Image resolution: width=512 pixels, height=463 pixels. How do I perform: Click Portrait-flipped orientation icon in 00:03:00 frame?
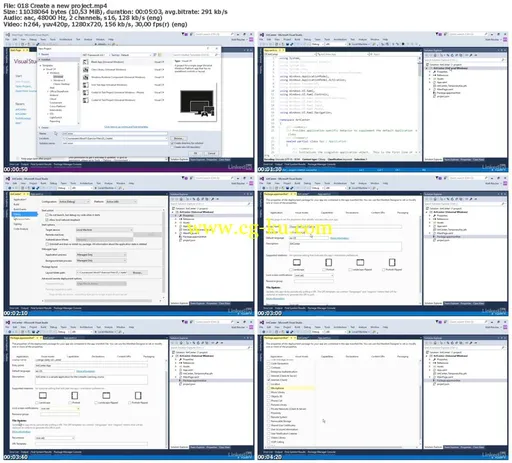392,262
